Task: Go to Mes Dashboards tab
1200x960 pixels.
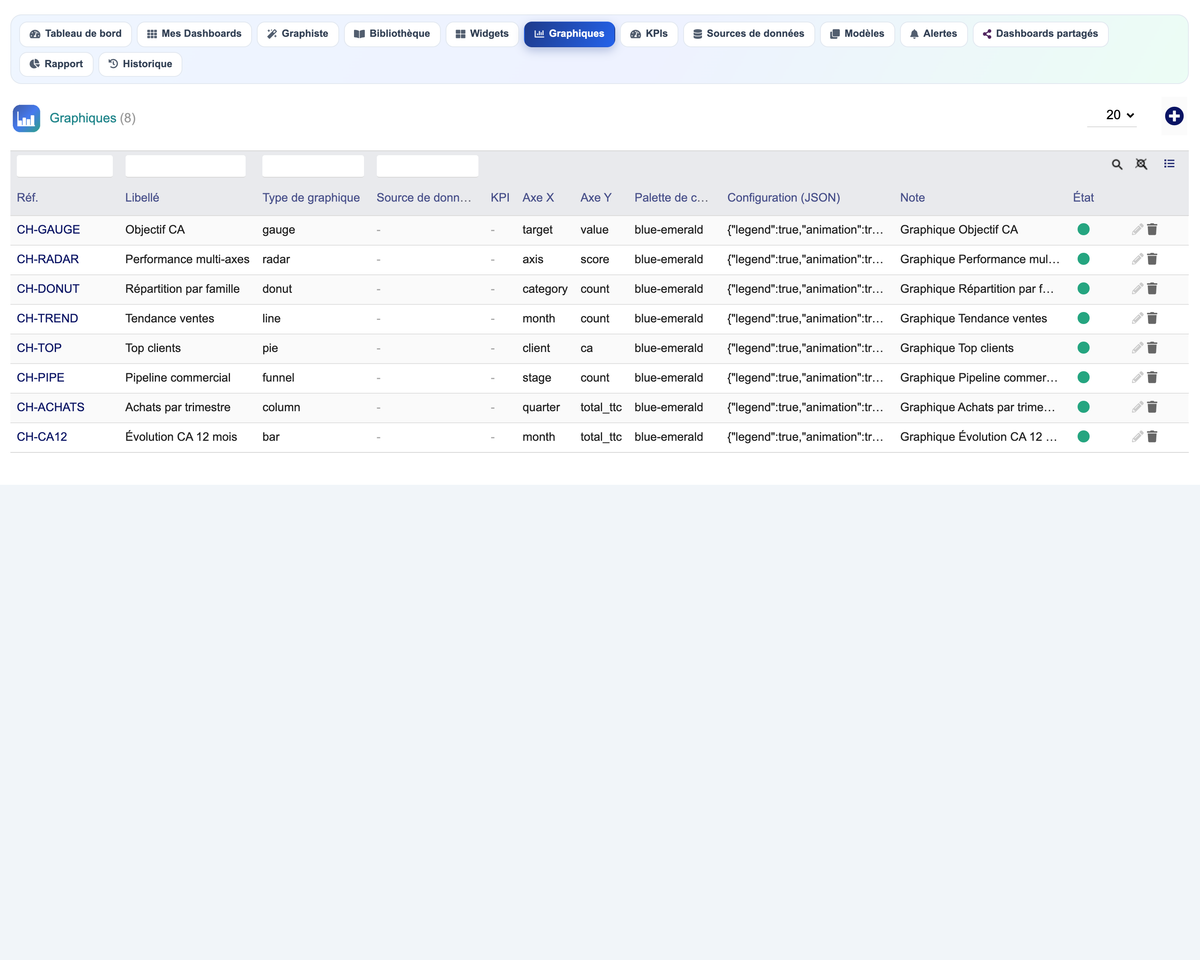Action: (x=194, y=34)
